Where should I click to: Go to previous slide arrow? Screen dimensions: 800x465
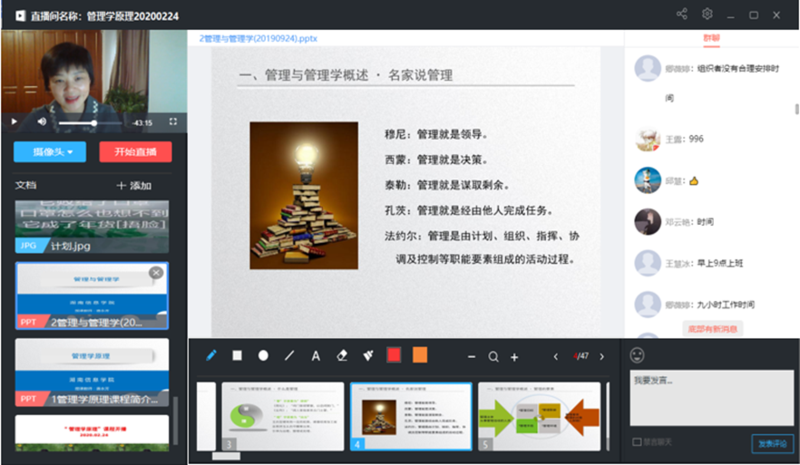[x=556, y=357]
